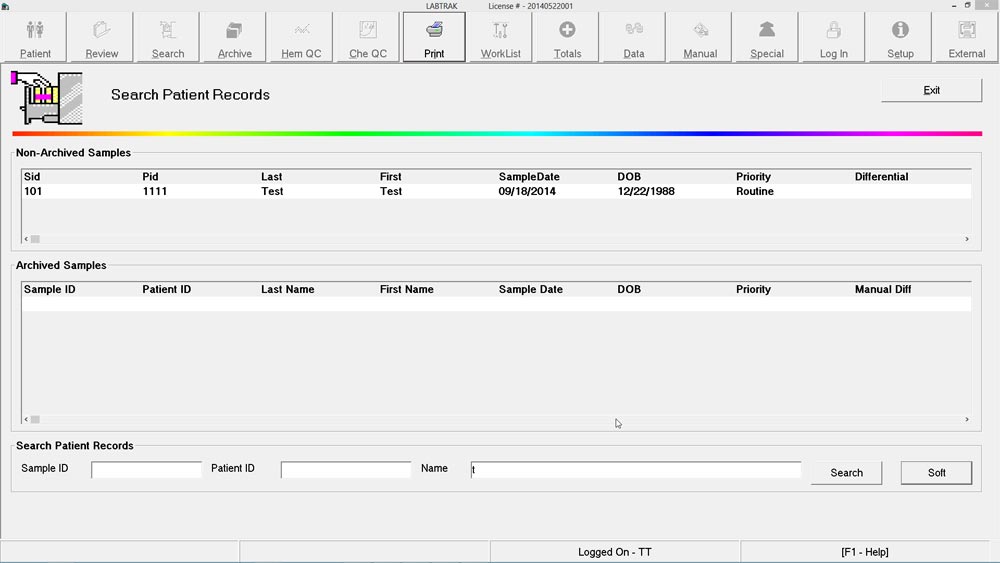1000x563 pixels.
Task: Click into the Name input field
Action: click(x=636, y=470)
